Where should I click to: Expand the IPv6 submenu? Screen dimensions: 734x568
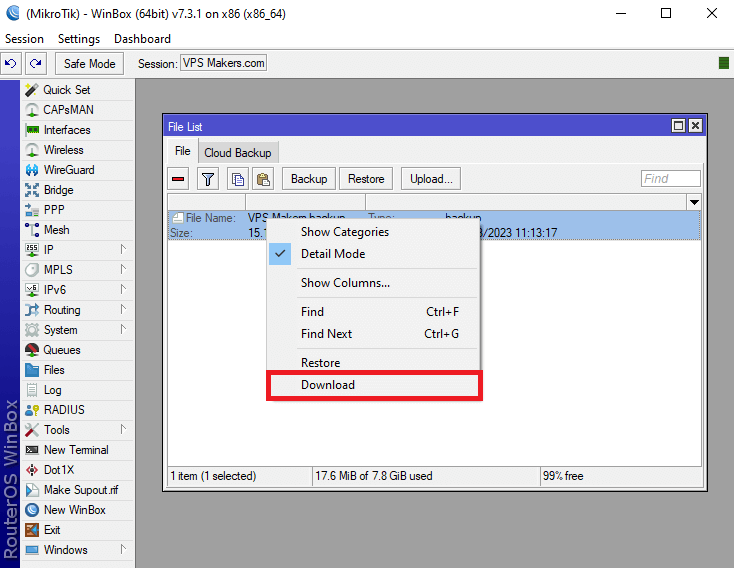coord(123,289)
